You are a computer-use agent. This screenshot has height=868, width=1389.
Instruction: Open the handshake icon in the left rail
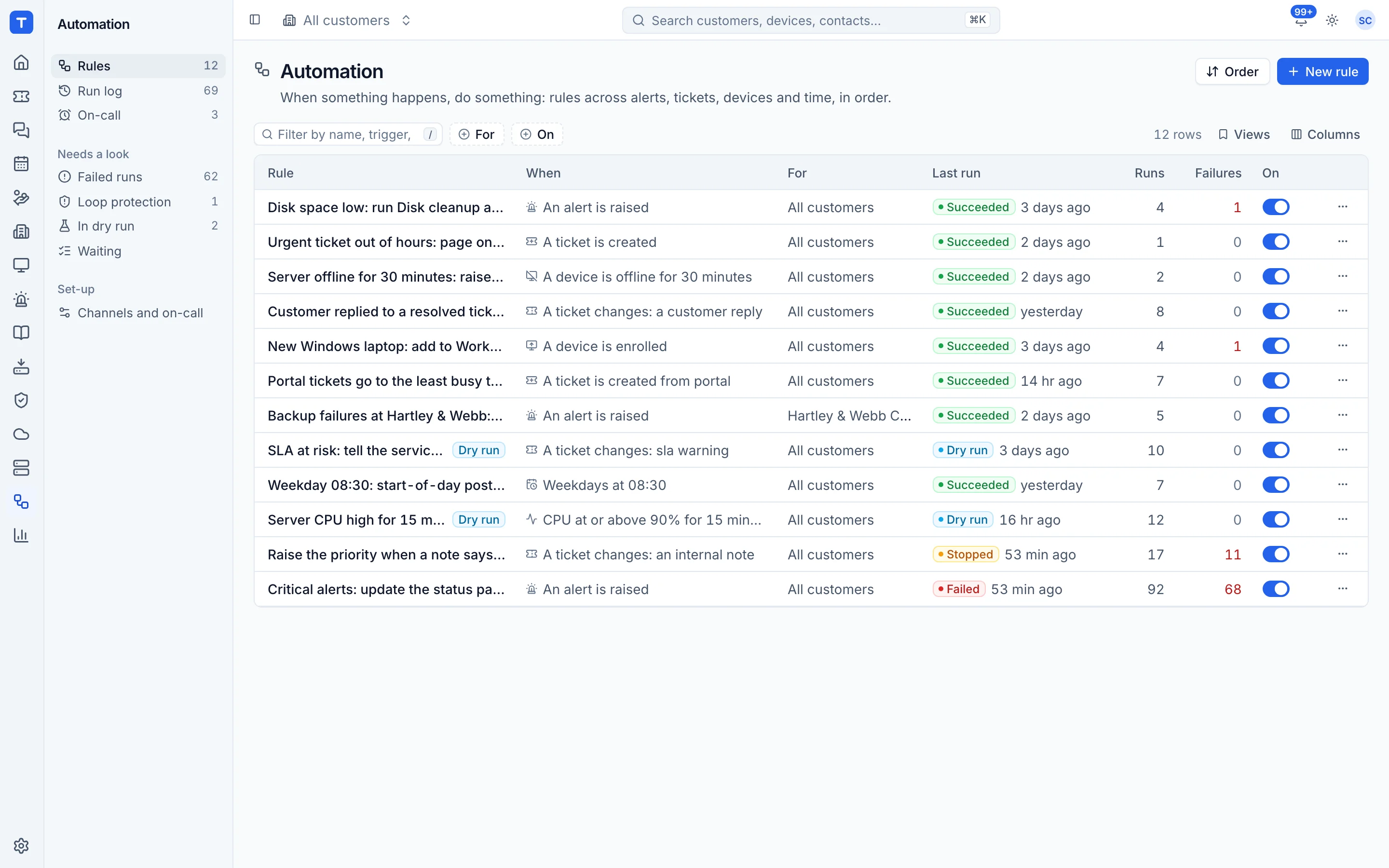(x=21, y=198)
